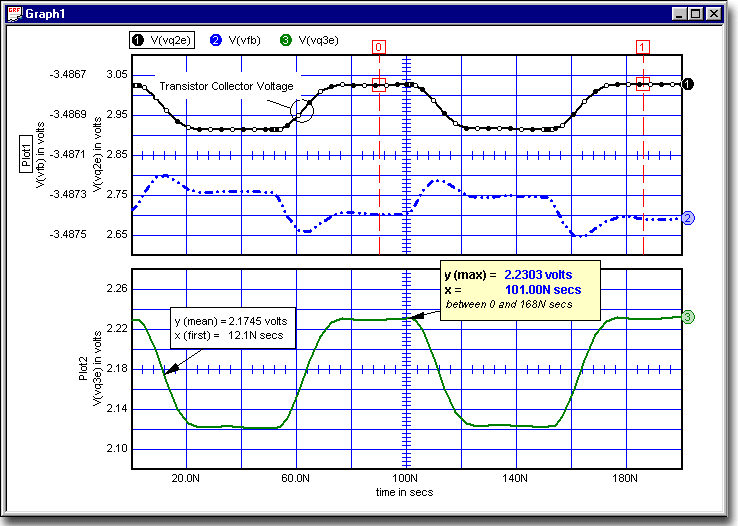
Task: Click trace 1 end marker on right edge
Action: (688, 85)
